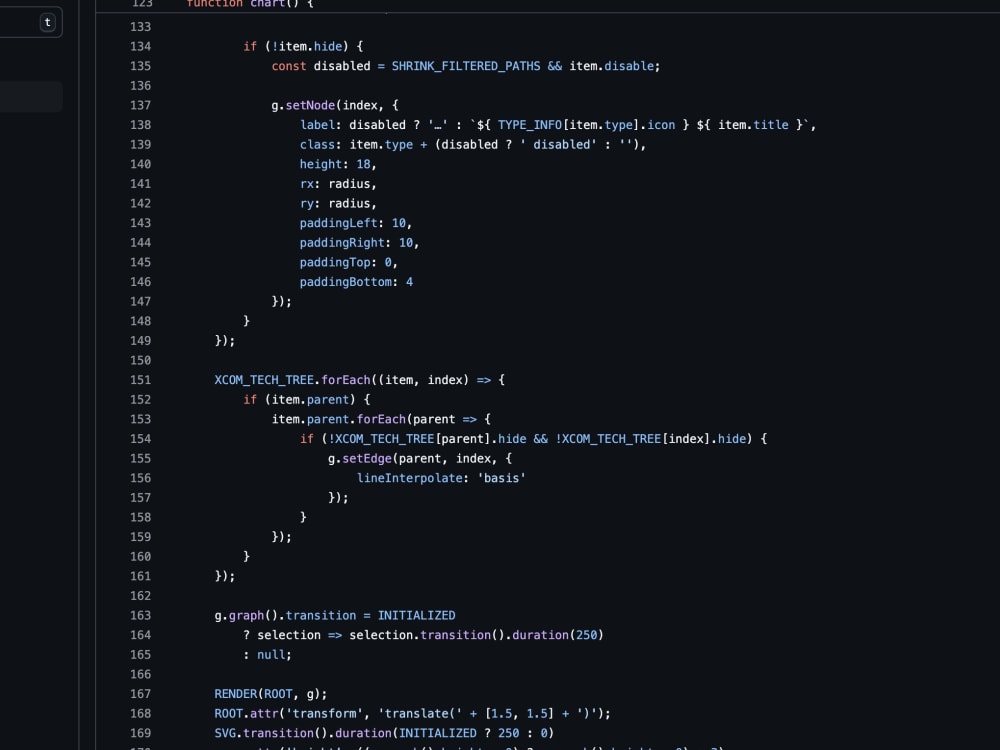Select line number 156
This screenshot has height=750, width=1000.
coord(140,478)
